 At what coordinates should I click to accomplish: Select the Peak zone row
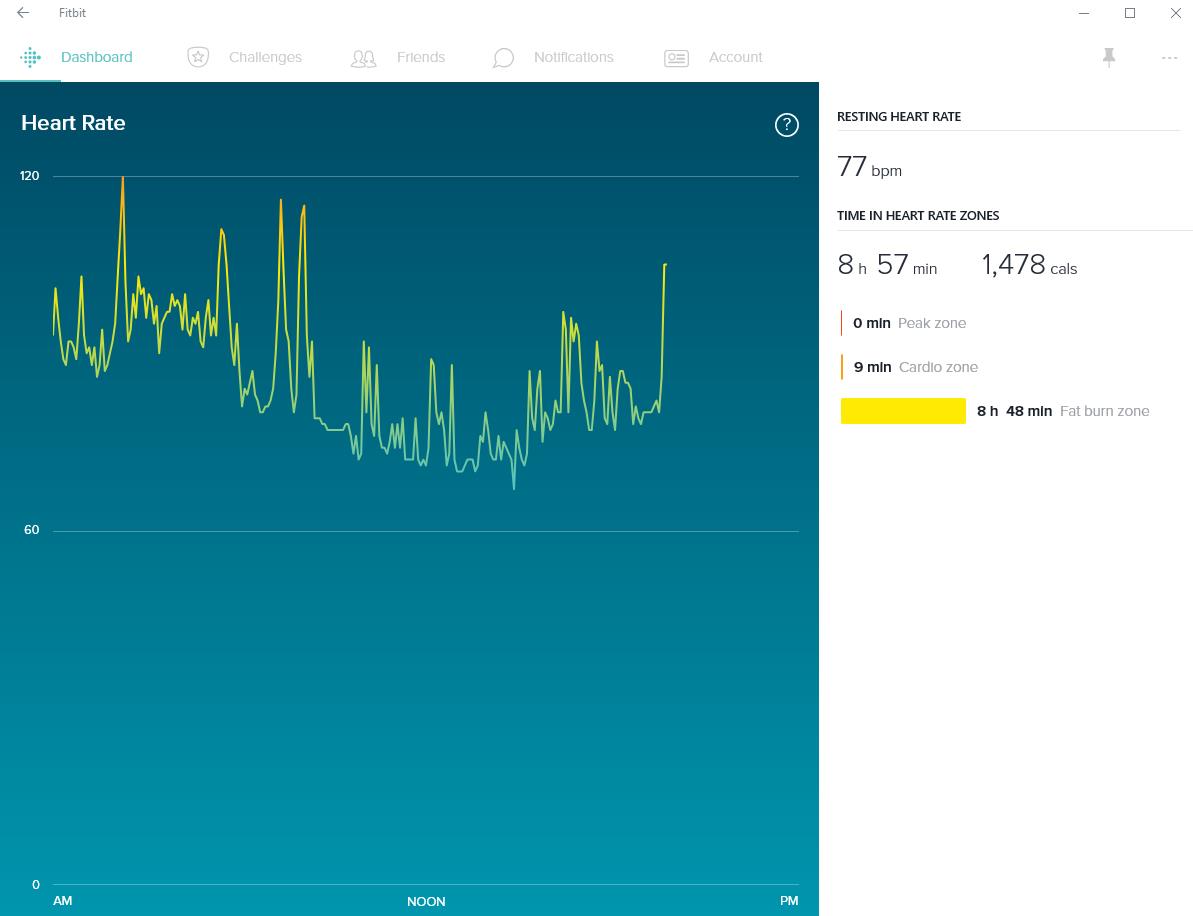point(909,323)
